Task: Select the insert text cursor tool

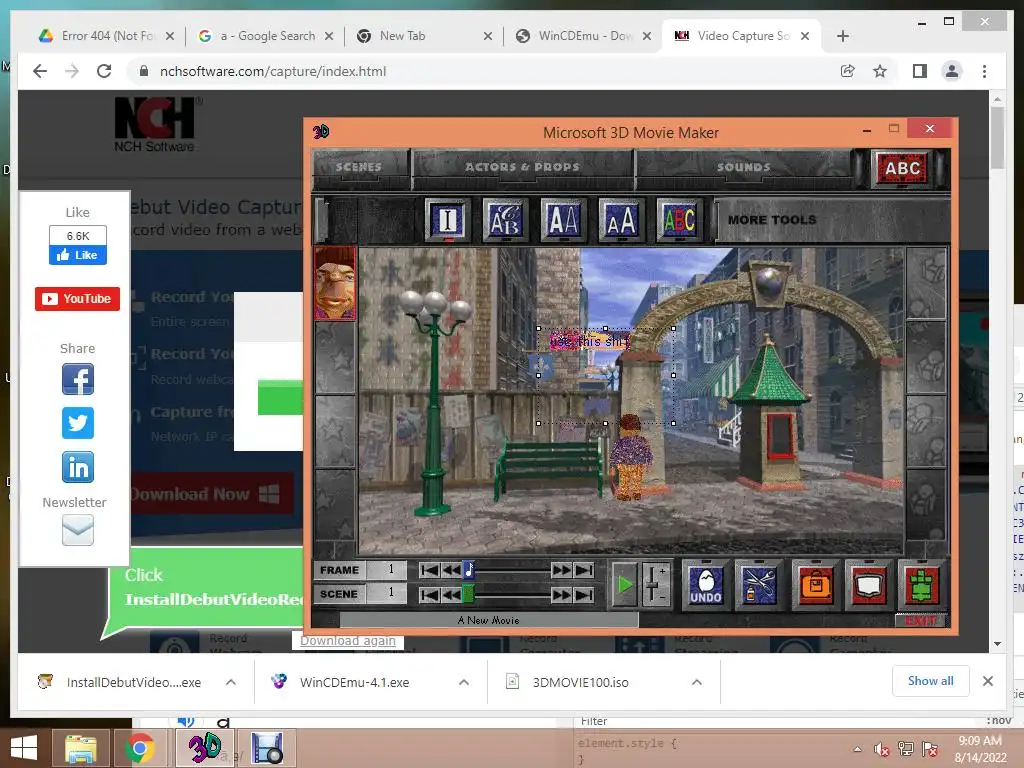Action: [x=447, y=220]
